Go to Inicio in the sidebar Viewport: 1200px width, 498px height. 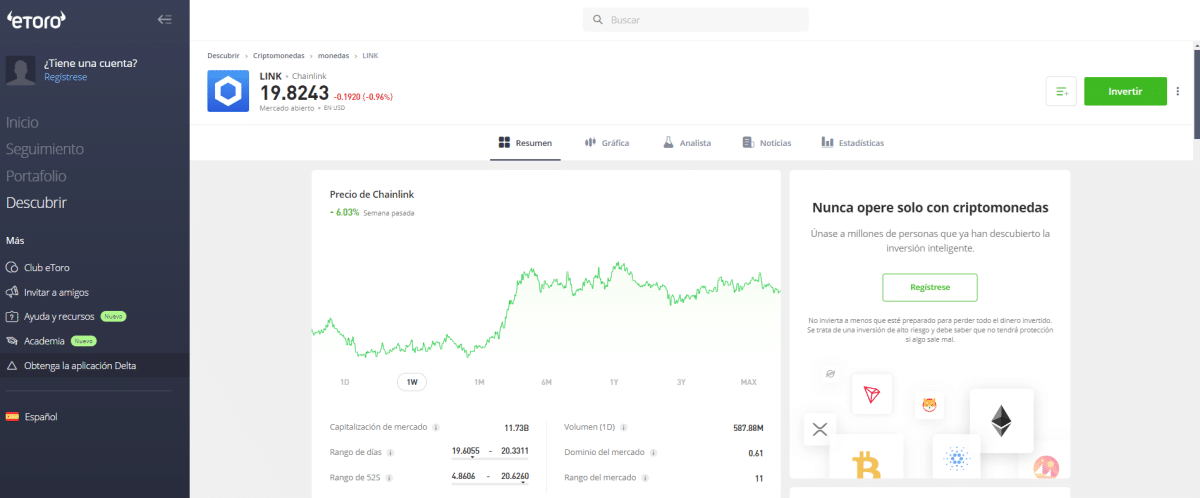point(22,122)
